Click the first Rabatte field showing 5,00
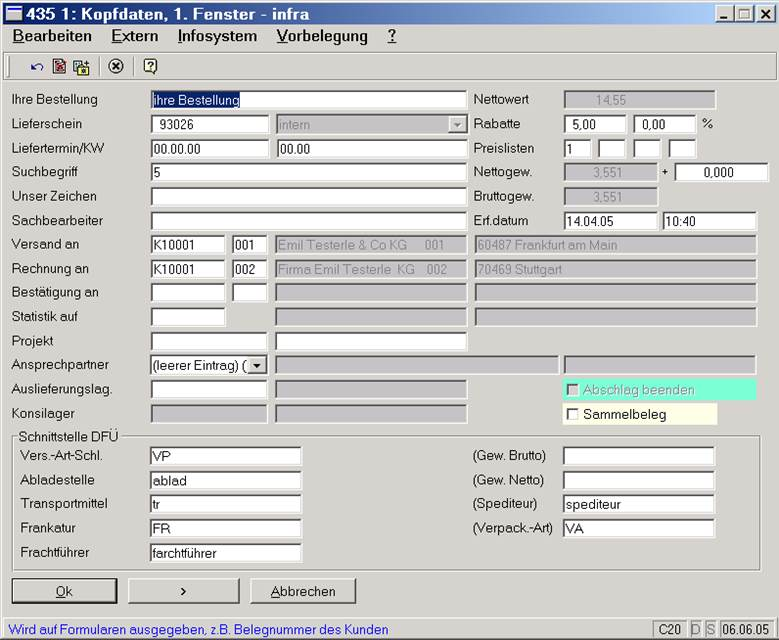779x640 pixels. [596, 125]
